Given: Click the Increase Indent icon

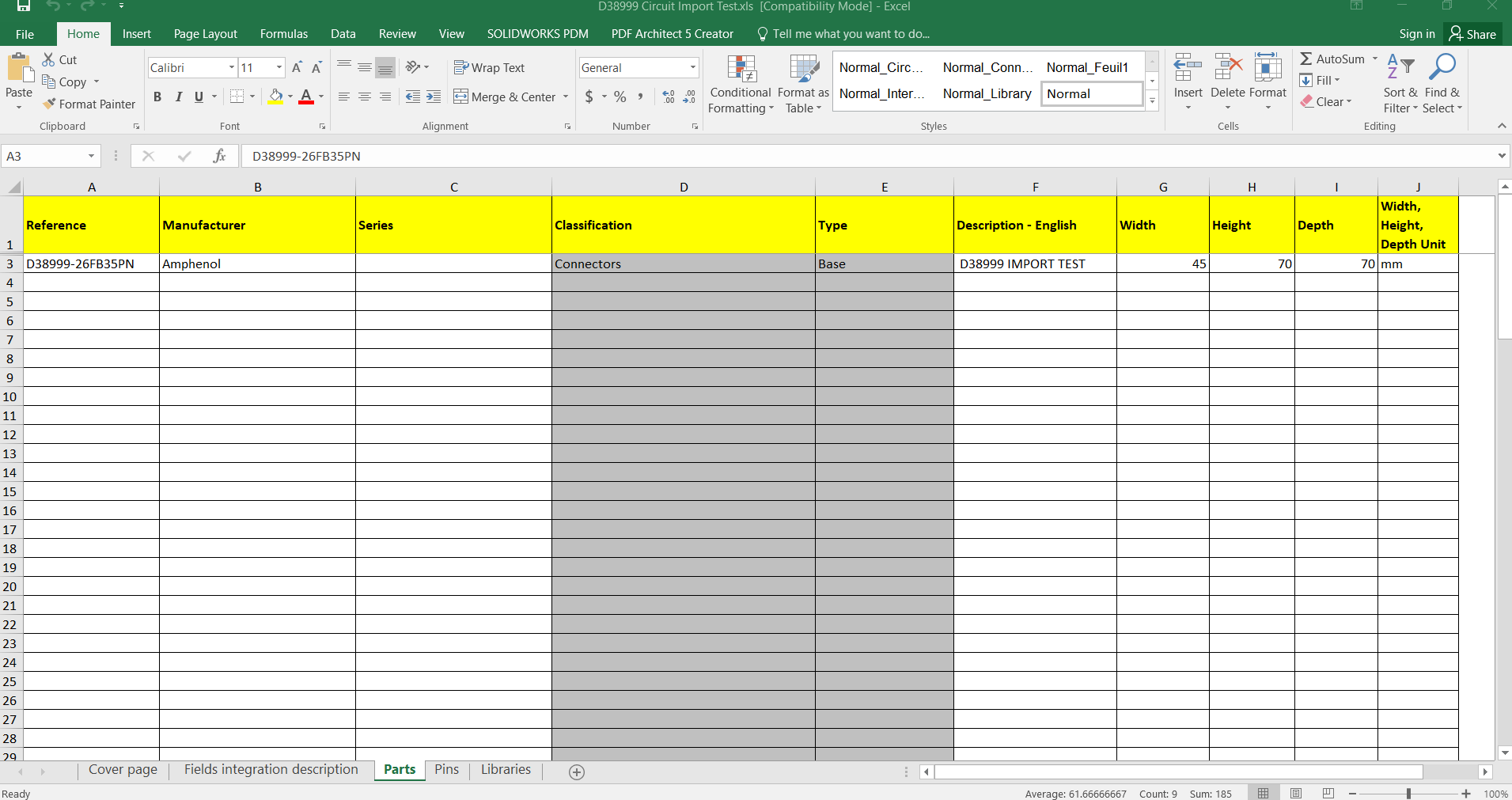Looking at the screenshot, I should pyautogui.click(x=433, y=97).
